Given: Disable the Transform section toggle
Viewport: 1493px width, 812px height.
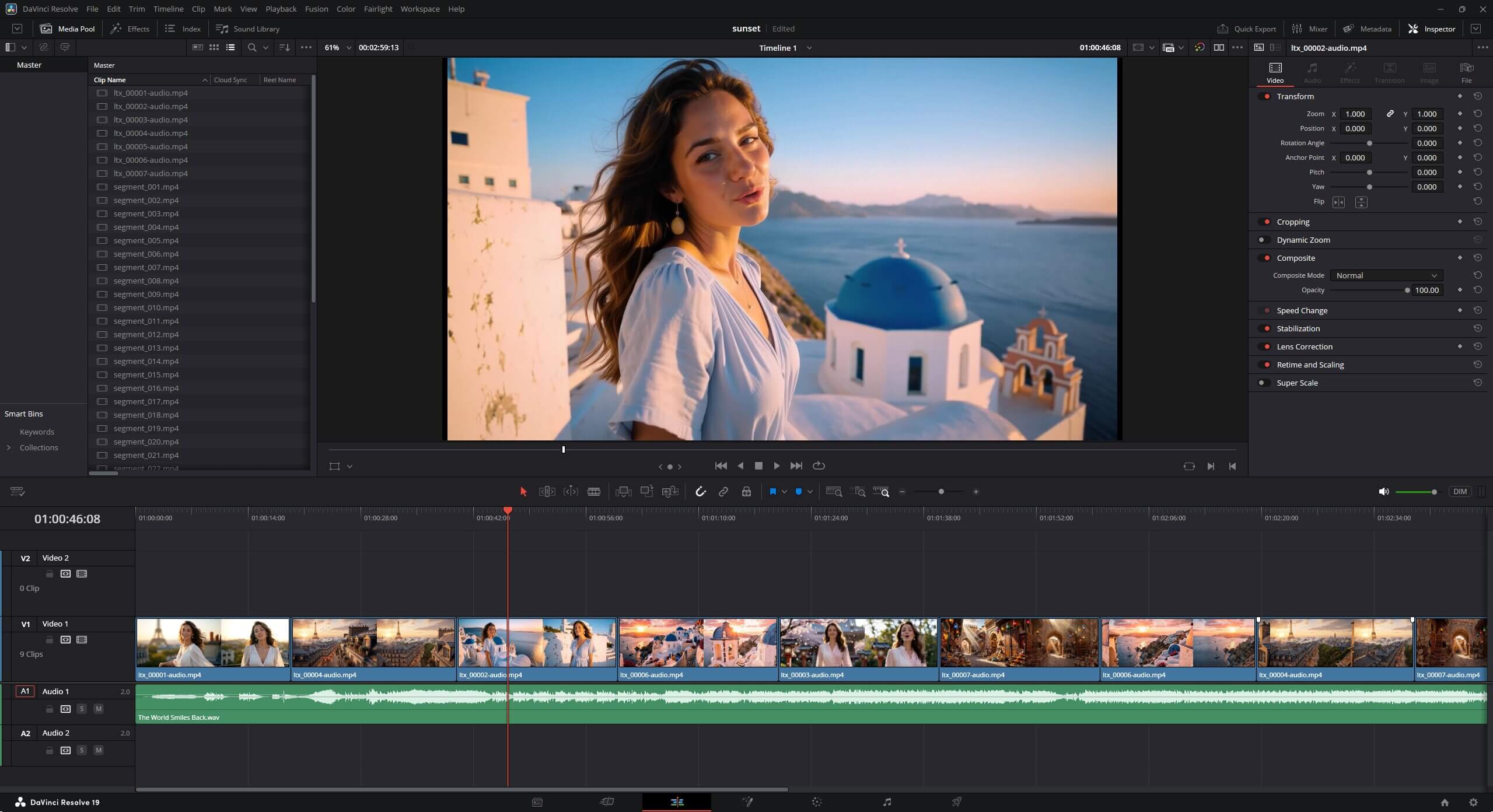Looking at the screenshot, I should coord(1264,96).
